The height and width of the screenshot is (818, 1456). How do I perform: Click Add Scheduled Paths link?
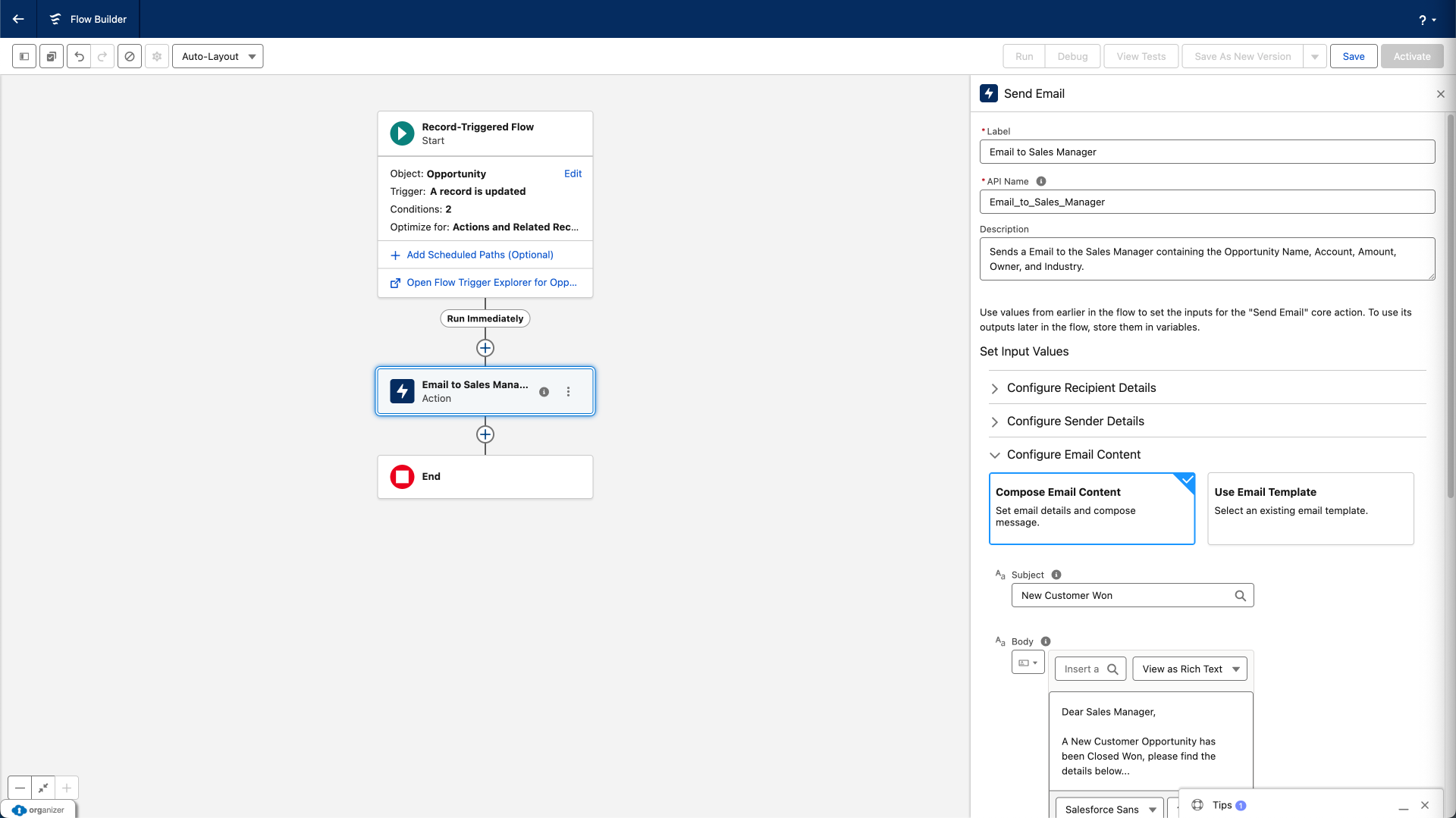coord(479,255)
